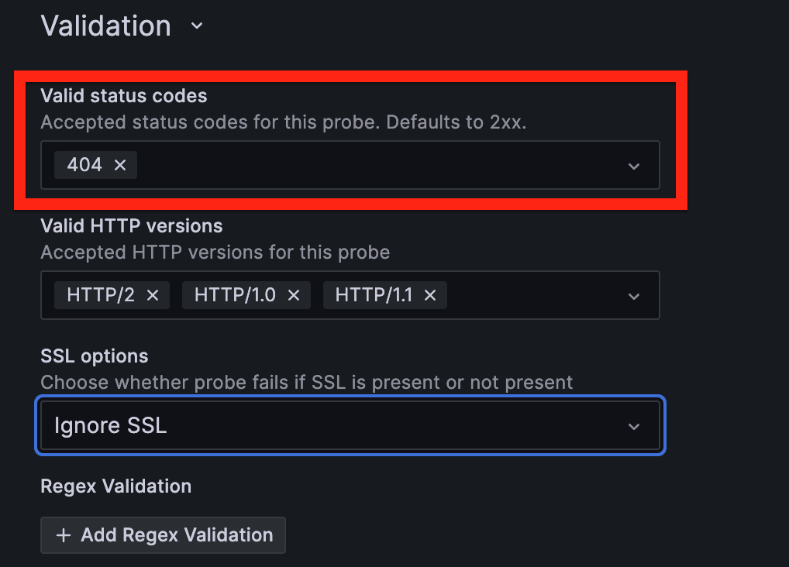789x567 pixels.
Task: Click empty space in HTTP versions field
Action: pyautogui.click(x=533, y=295)
